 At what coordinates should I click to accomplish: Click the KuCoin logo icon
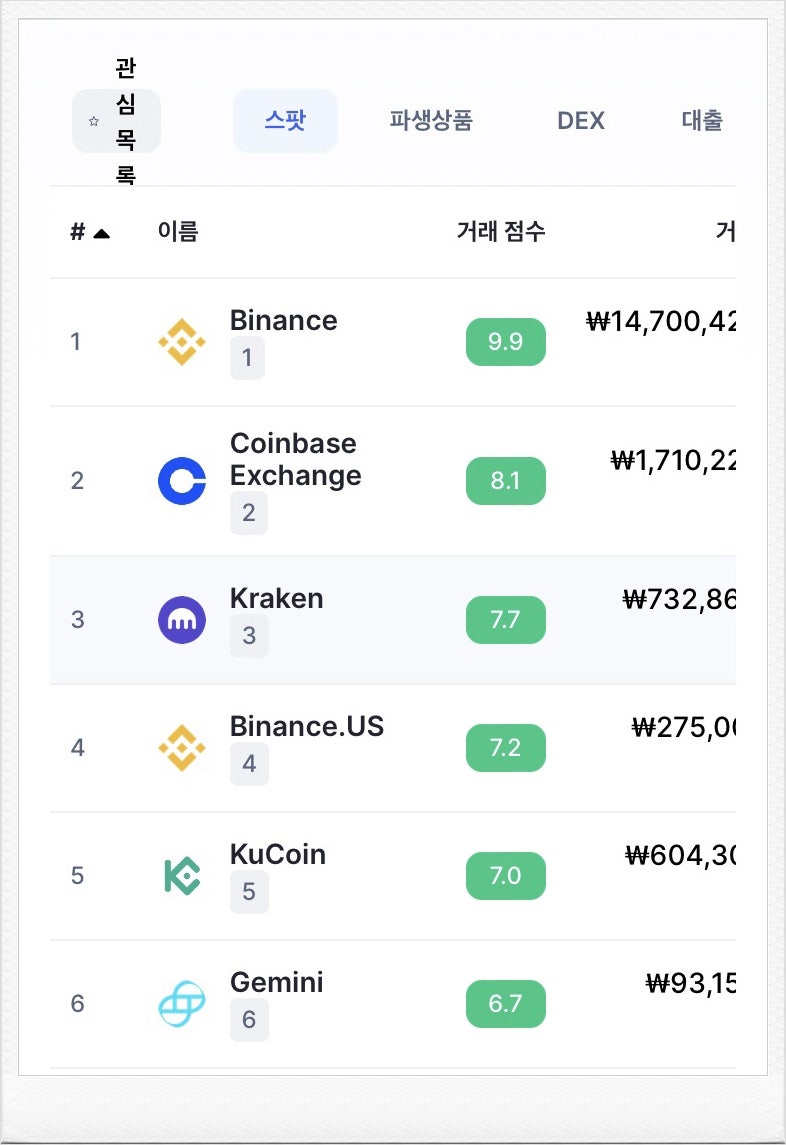pyautogui.click(x=182, y=876)
